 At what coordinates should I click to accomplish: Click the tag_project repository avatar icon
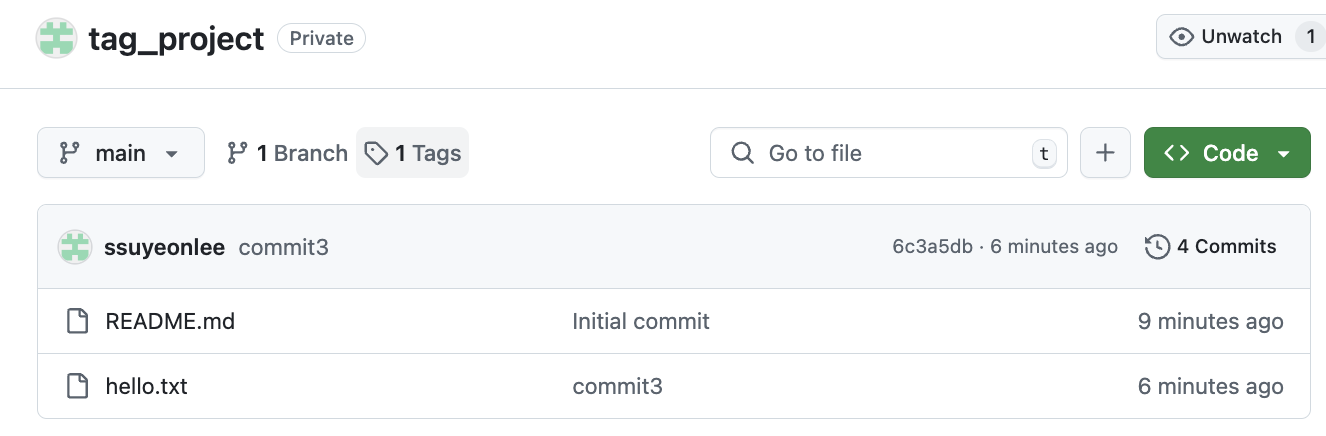[57, 38]
